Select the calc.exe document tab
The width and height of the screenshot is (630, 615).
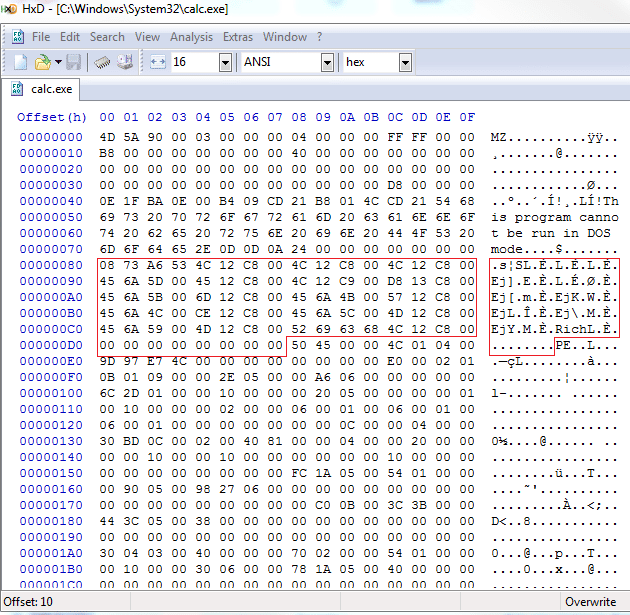[41, 89]
